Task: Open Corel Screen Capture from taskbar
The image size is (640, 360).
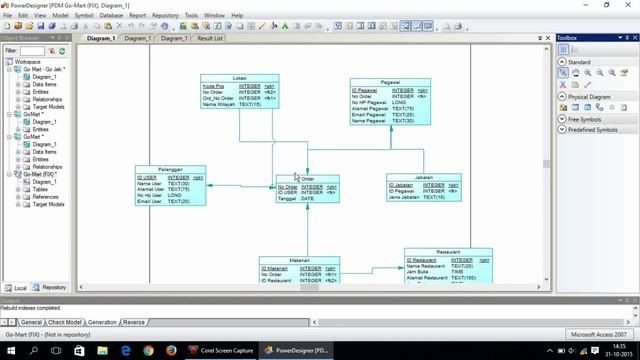Action: [x=221, y=351]
